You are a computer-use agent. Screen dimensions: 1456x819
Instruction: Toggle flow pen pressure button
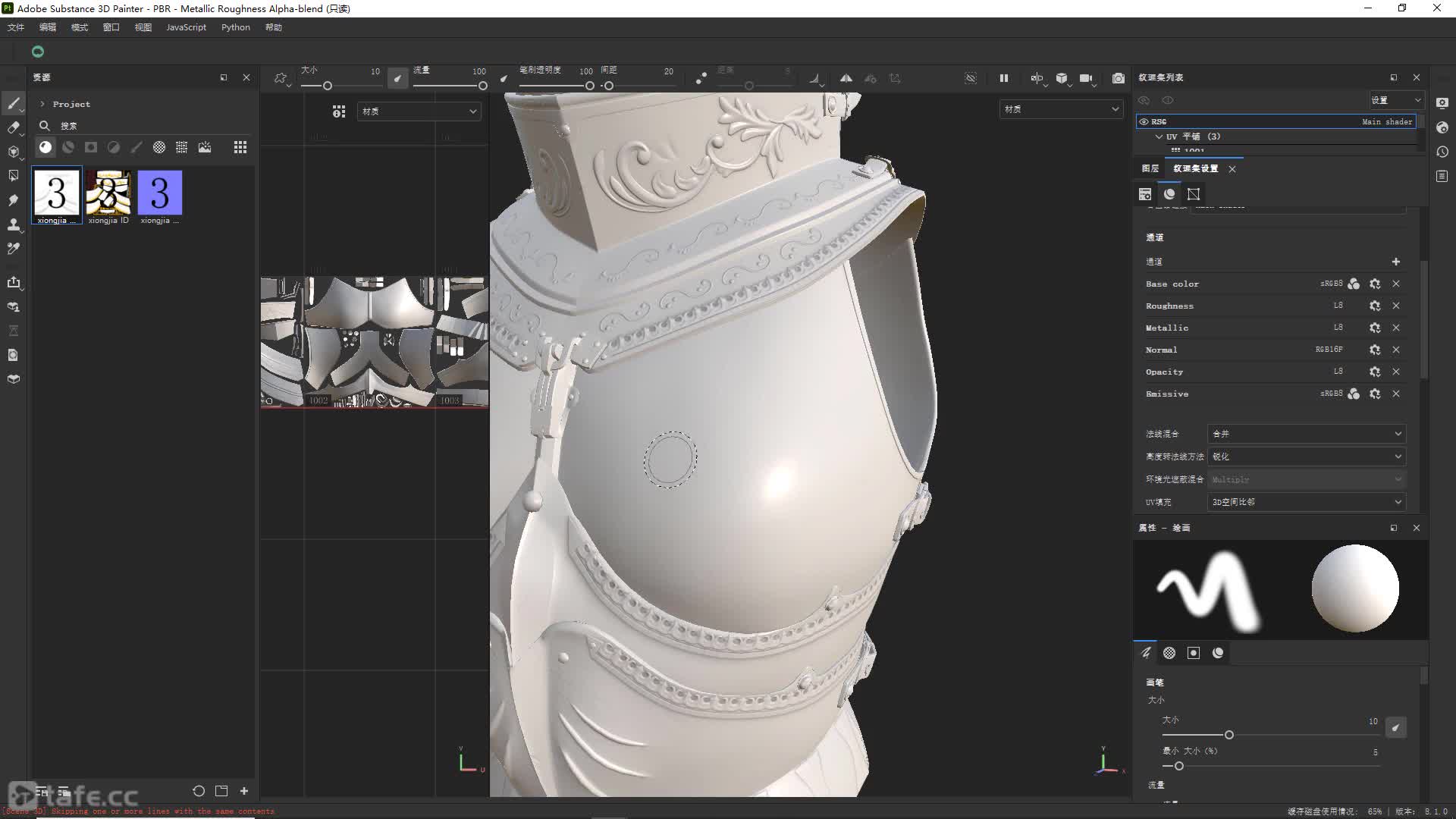pyautogui.click(x=504, y=78)
